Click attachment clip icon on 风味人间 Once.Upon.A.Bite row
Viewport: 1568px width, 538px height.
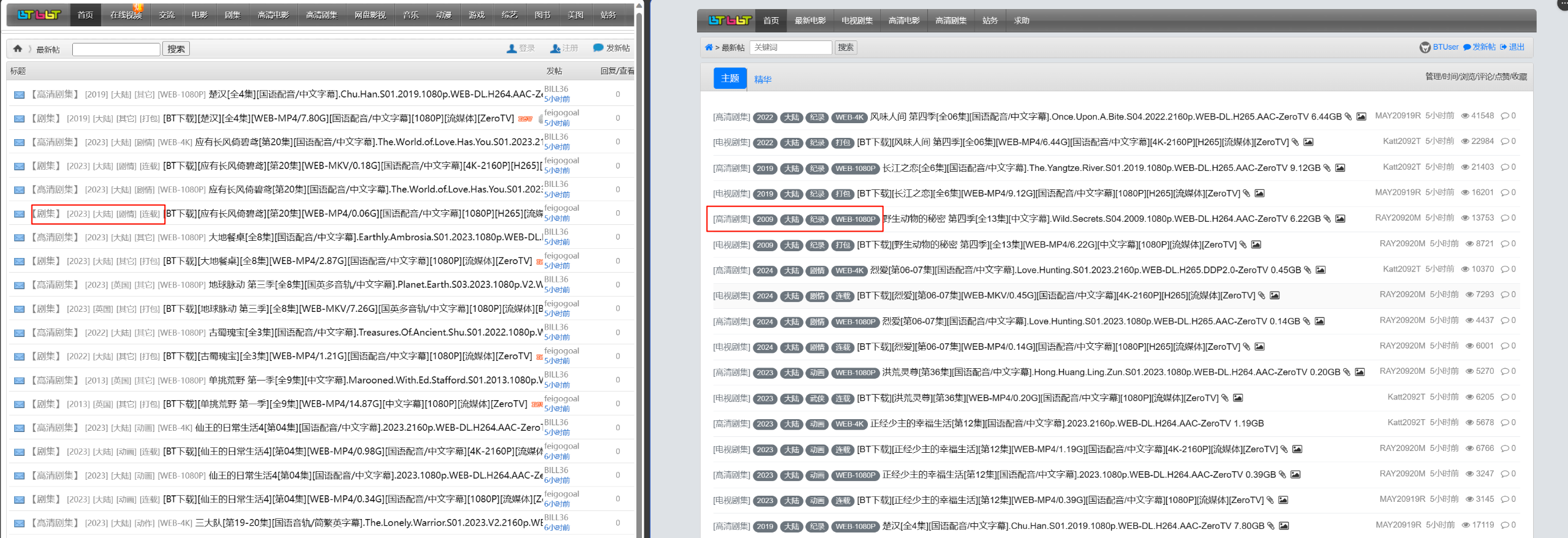(x=1348, y=116)
